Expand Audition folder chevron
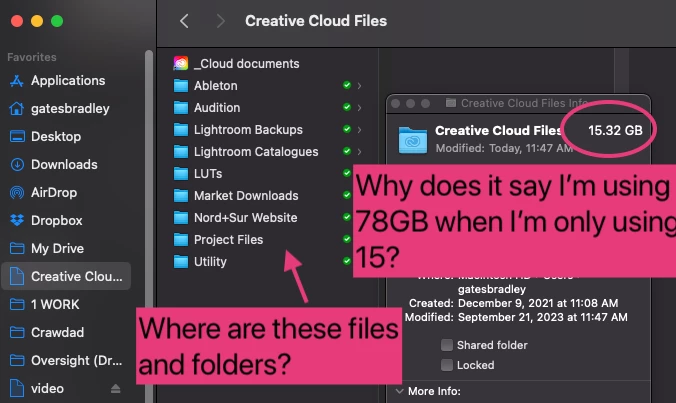Screen dimensions: 676x403 click(359, 108)
